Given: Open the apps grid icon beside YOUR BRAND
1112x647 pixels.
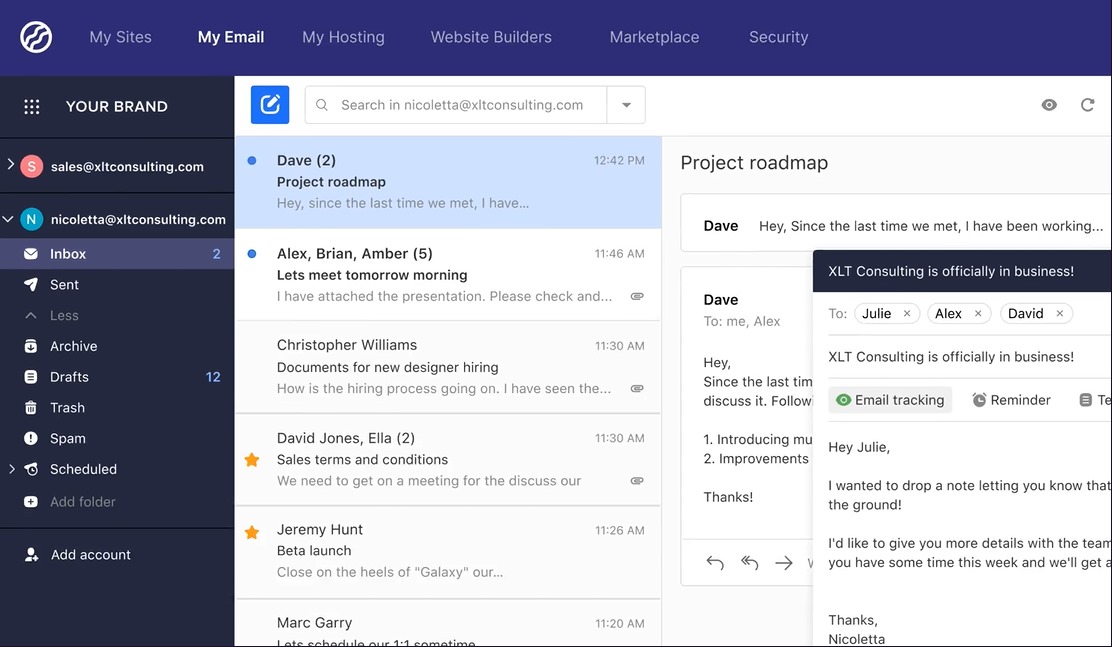Looking at the screenshot, I should coord(31,106).
